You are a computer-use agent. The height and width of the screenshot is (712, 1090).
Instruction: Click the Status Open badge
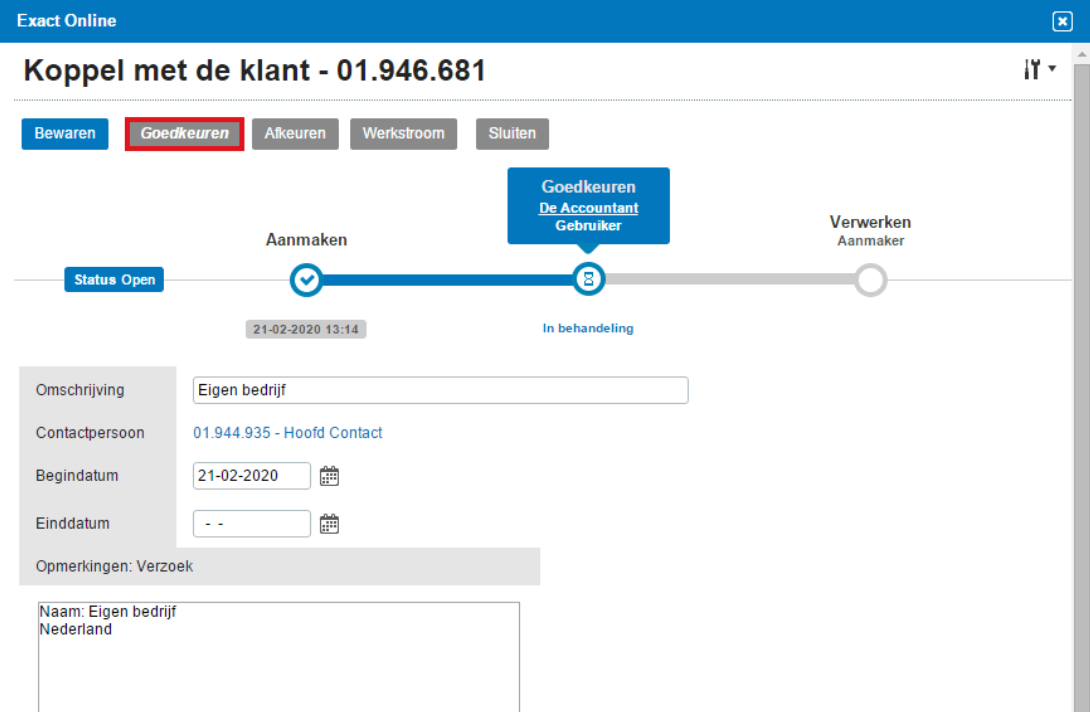tap(115, 280)
